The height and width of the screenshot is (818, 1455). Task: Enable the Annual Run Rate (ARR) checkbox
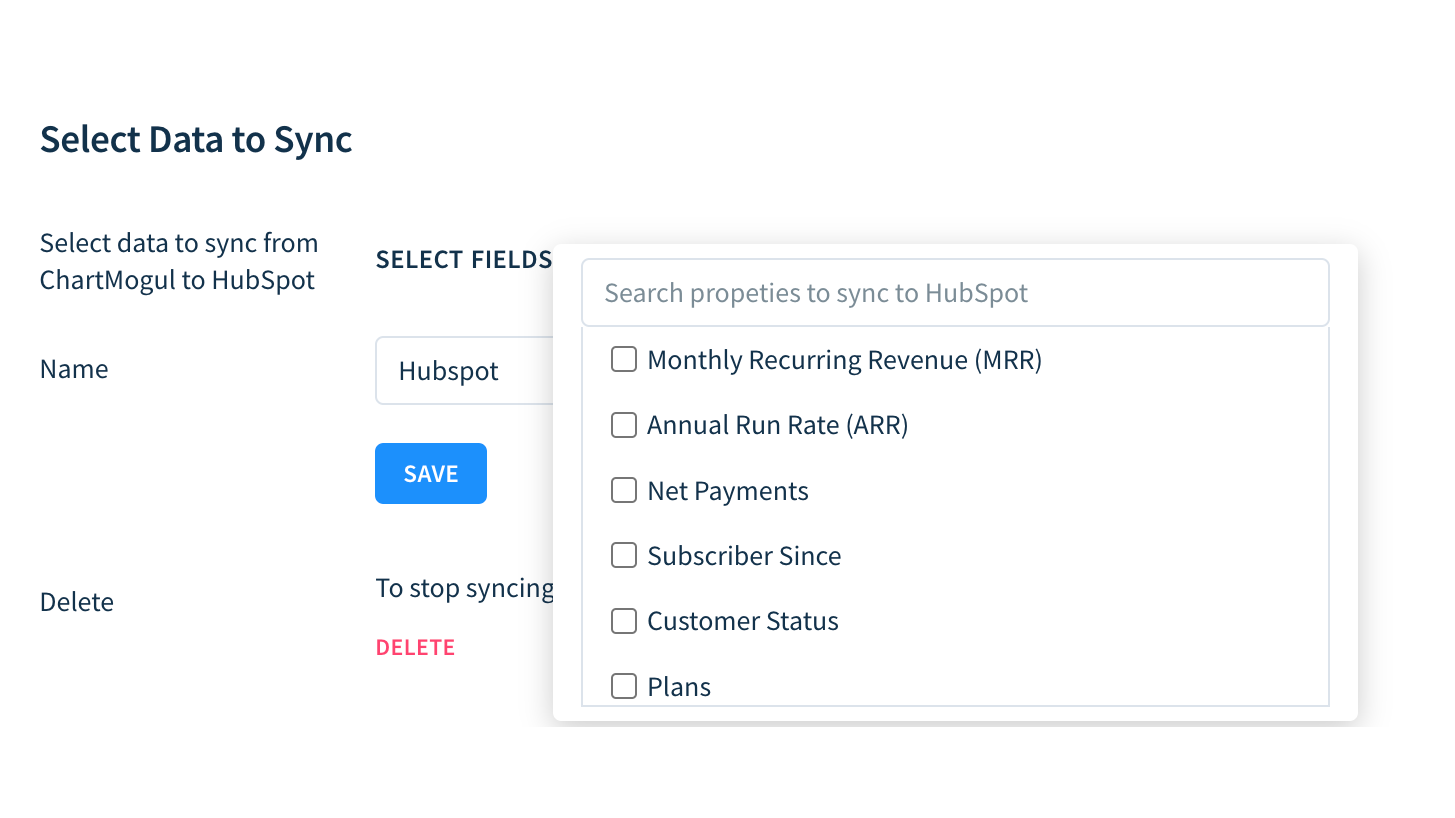click(x=624, y=425)
